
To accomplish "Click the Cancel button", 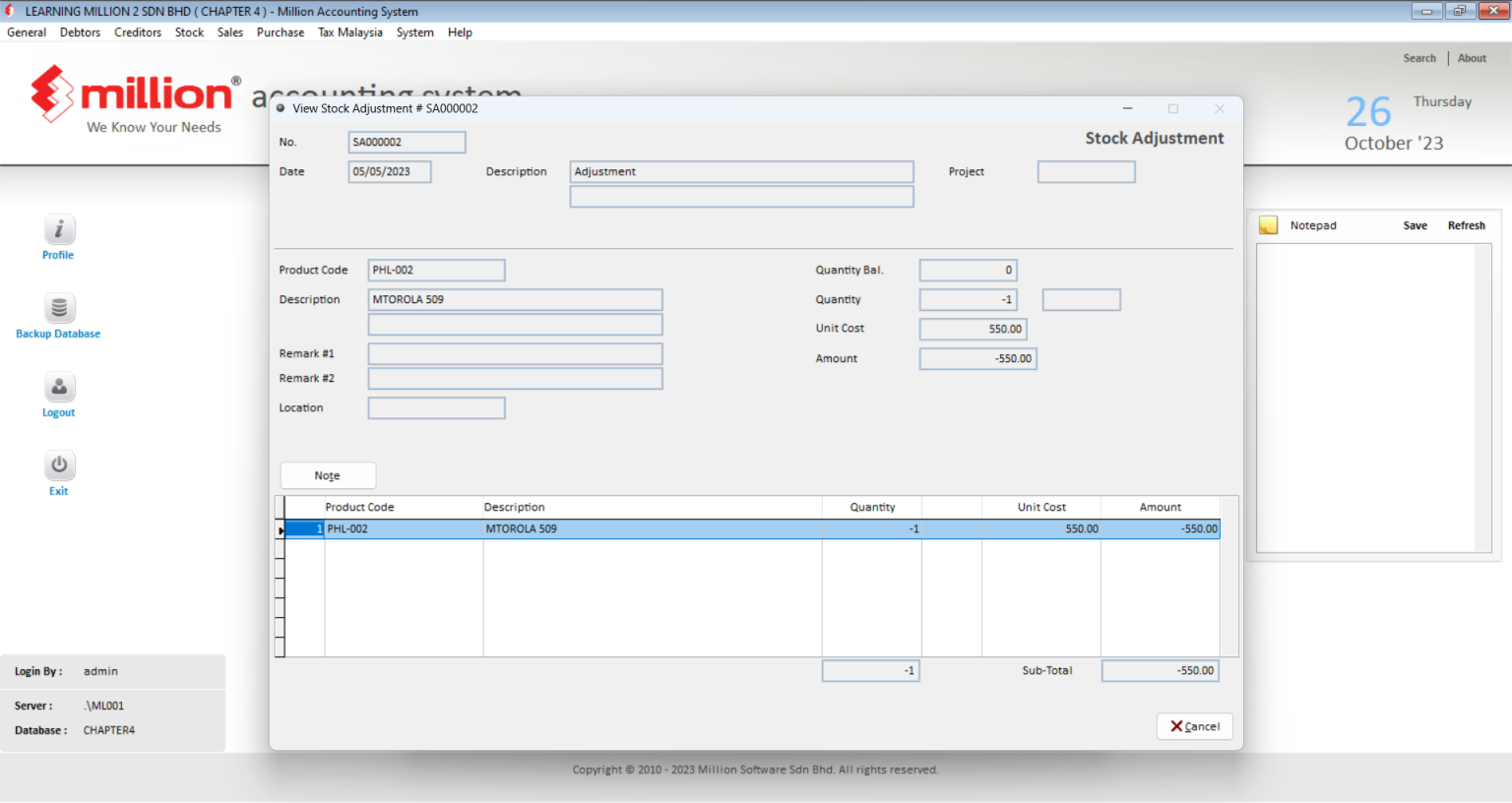I will 1195,726.
